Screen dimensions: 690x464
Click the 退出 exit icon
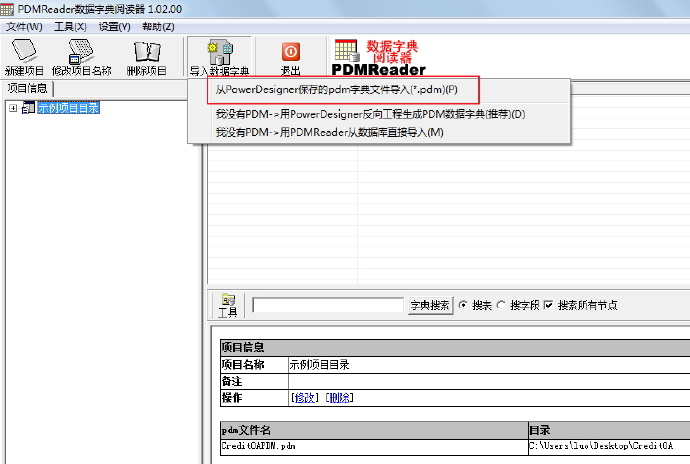290,57
